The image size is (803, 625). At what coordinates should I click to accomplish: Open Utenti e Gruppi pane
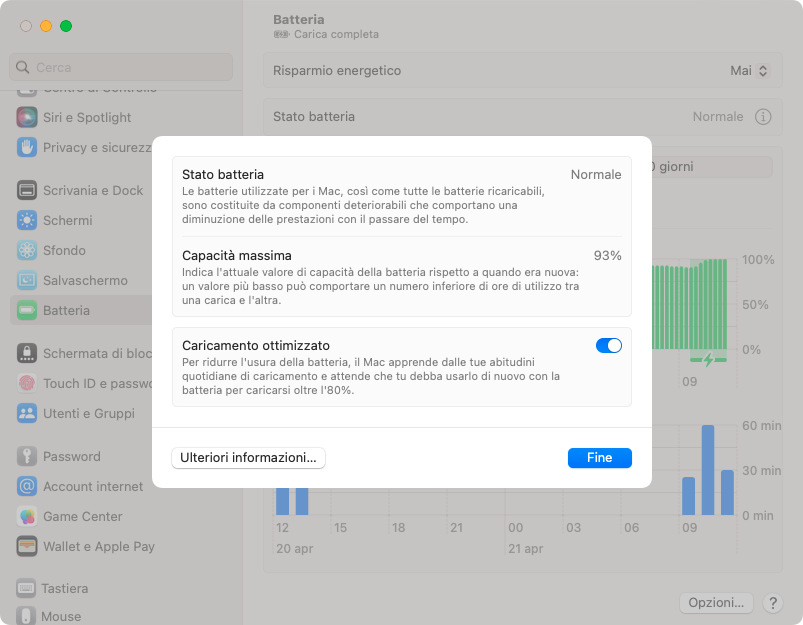click(89, 413)
